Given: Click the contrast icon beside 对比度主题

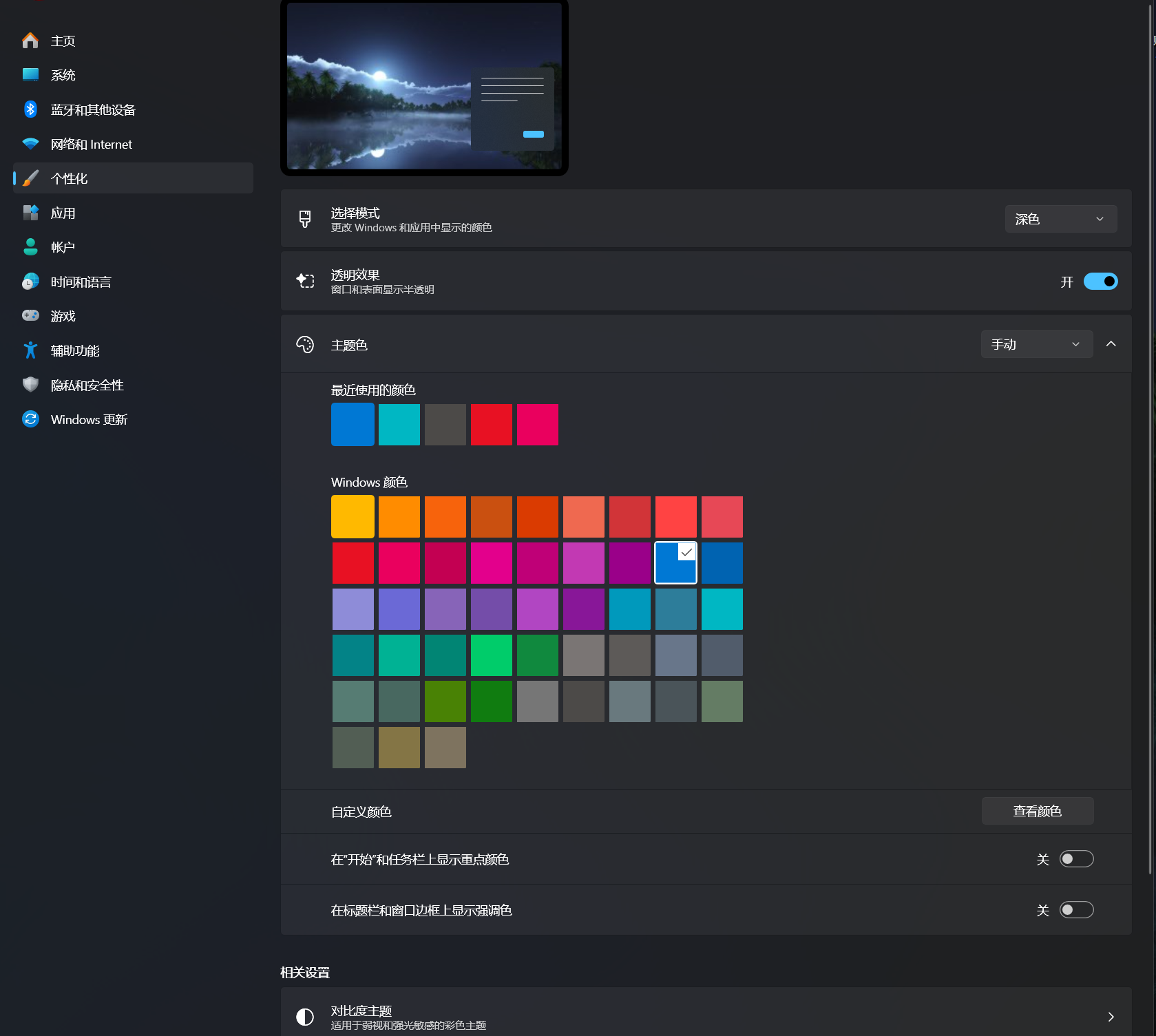Looking at the screenshot, I should [x=305, y=1017].
